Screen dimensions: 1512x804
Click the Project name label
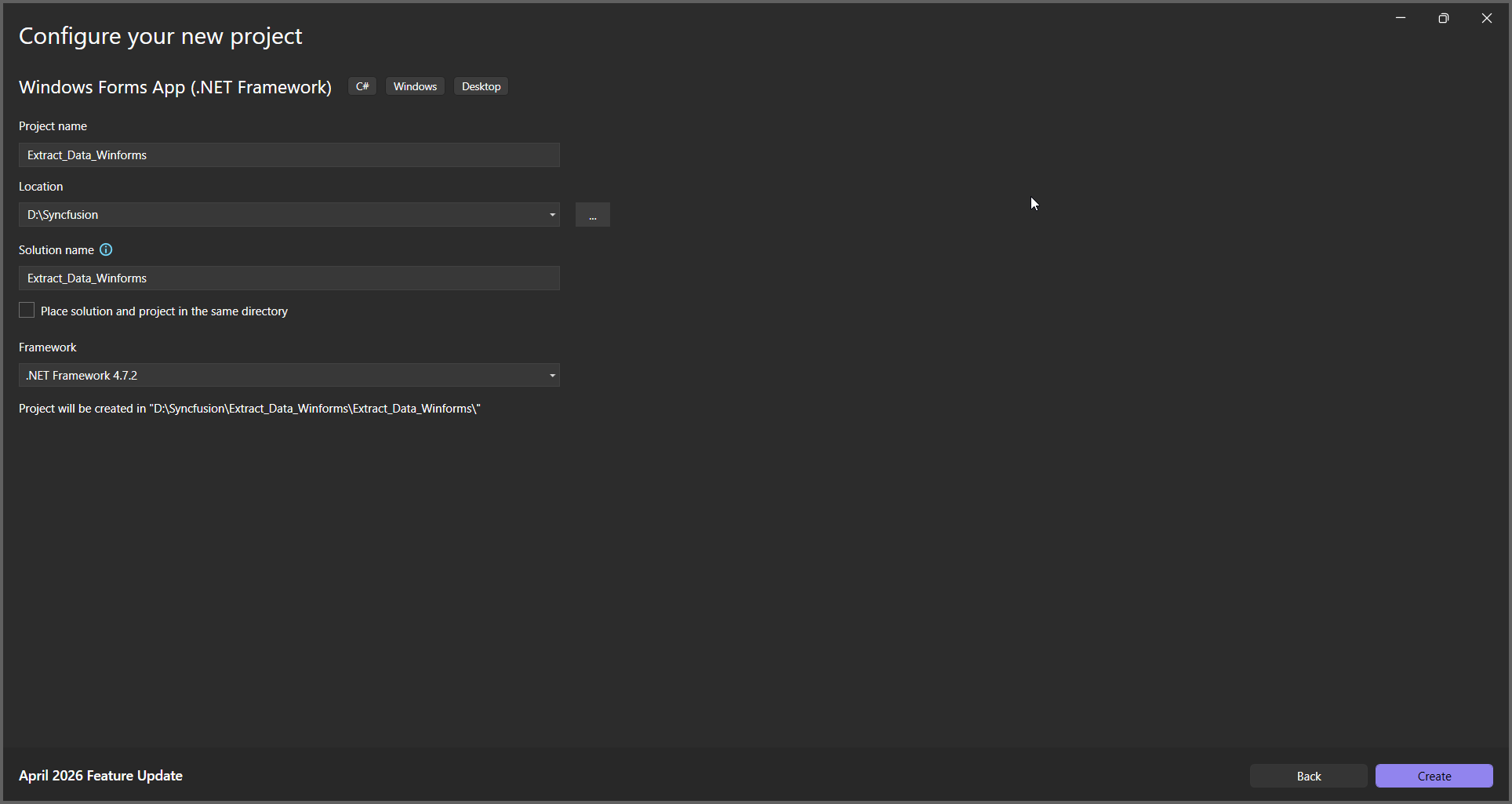[x=53, y=126]
